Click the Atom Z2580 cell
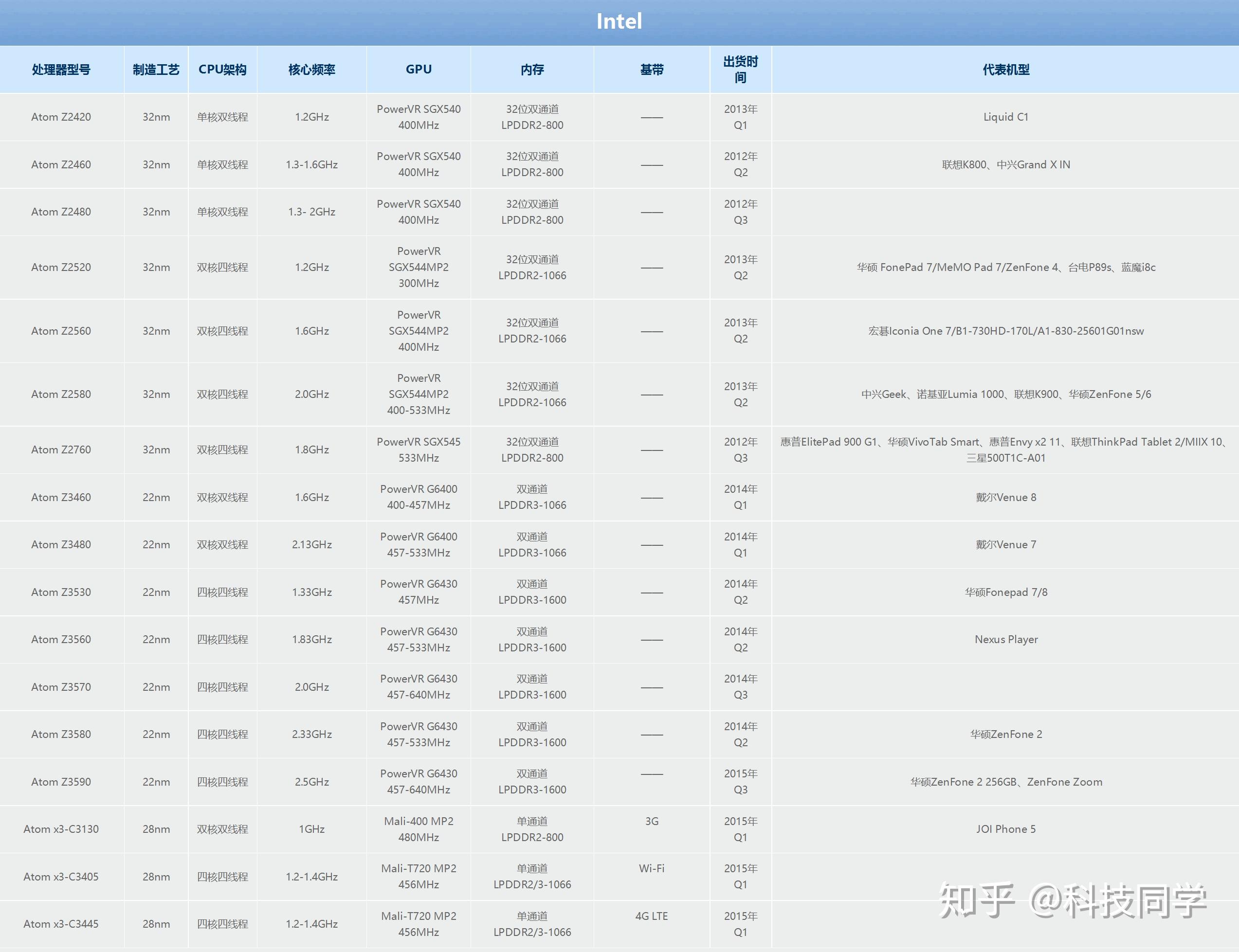The image size is (1239, 952). point(61,395)
